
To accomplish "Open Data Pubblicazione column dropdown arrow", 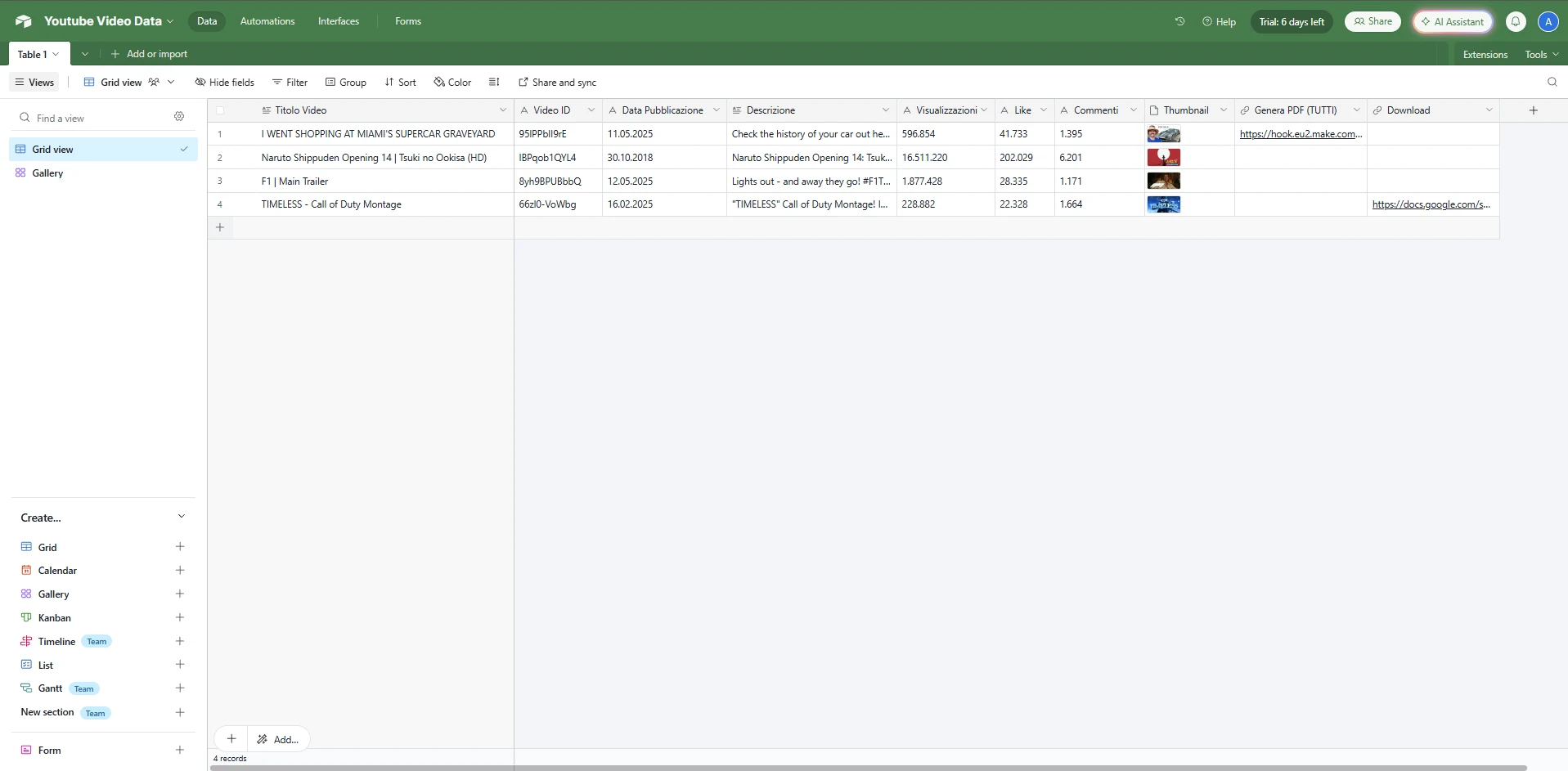I will (716, 110).
